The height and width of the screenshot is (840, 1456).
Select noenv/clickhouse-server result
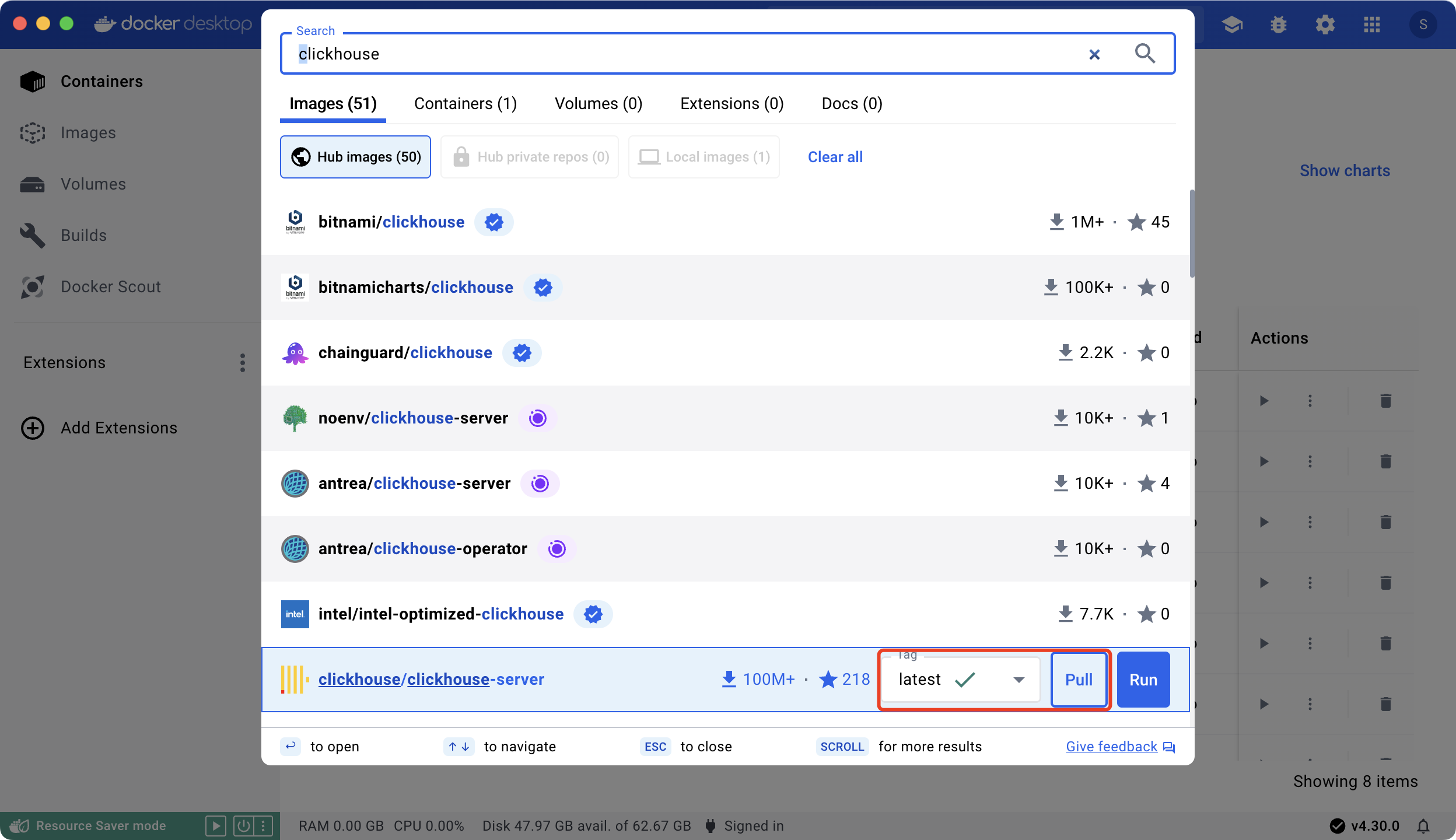726,418
